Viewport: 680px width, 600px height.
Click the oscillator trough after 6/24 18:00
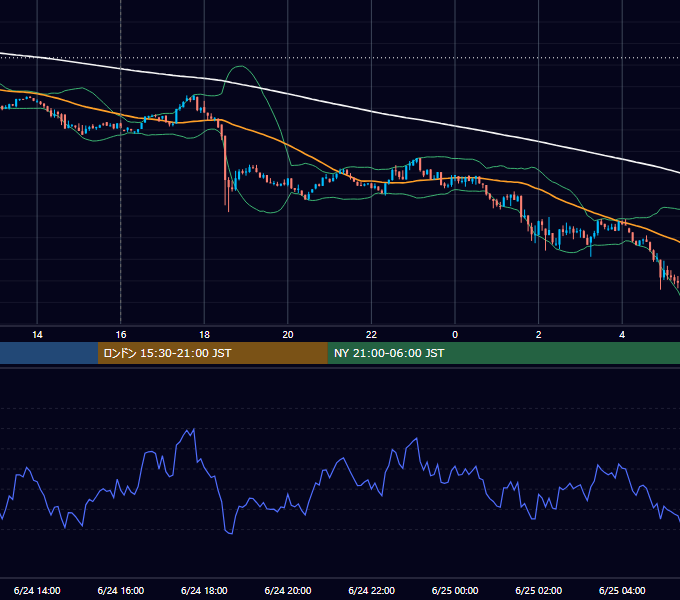229,532
